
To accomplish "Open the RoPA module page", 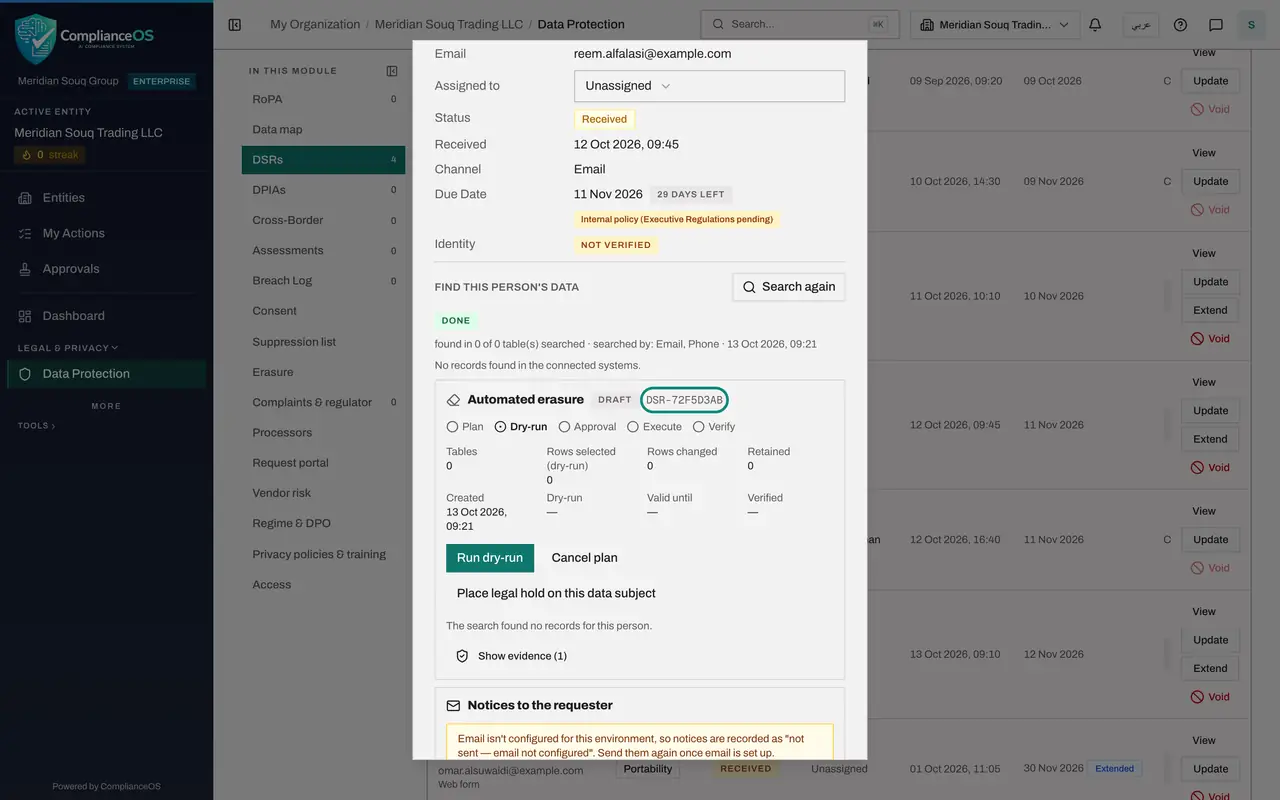I will pyautogui.click(x=323, y=99).
